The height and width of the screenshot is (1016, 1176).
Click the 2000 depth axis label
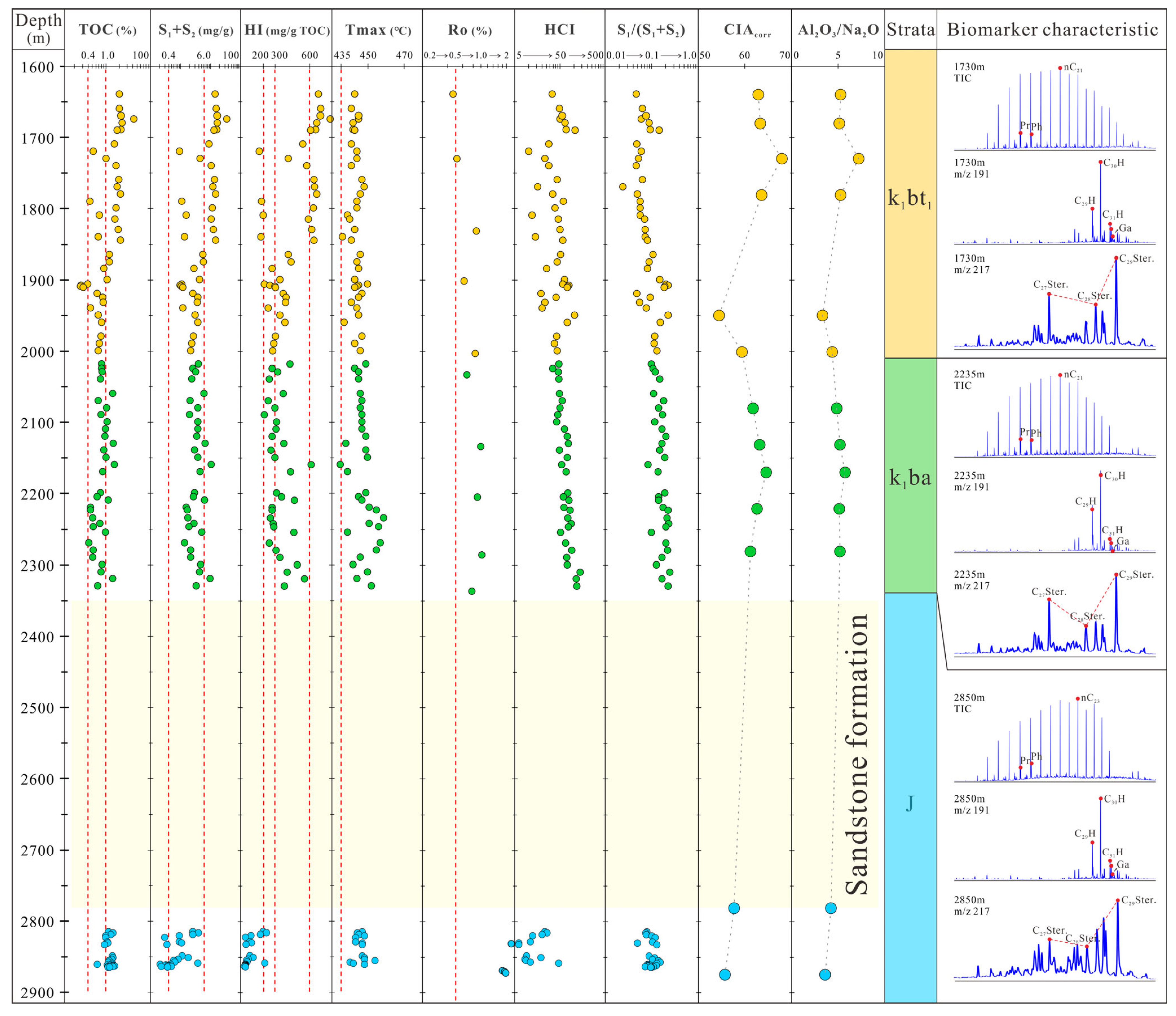(38, 352)
